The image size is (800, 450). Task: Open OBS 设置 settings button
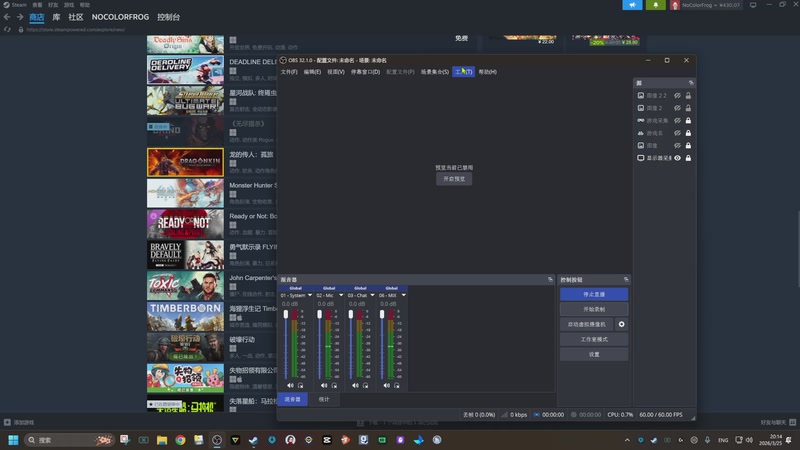click(x=594, y=354)
